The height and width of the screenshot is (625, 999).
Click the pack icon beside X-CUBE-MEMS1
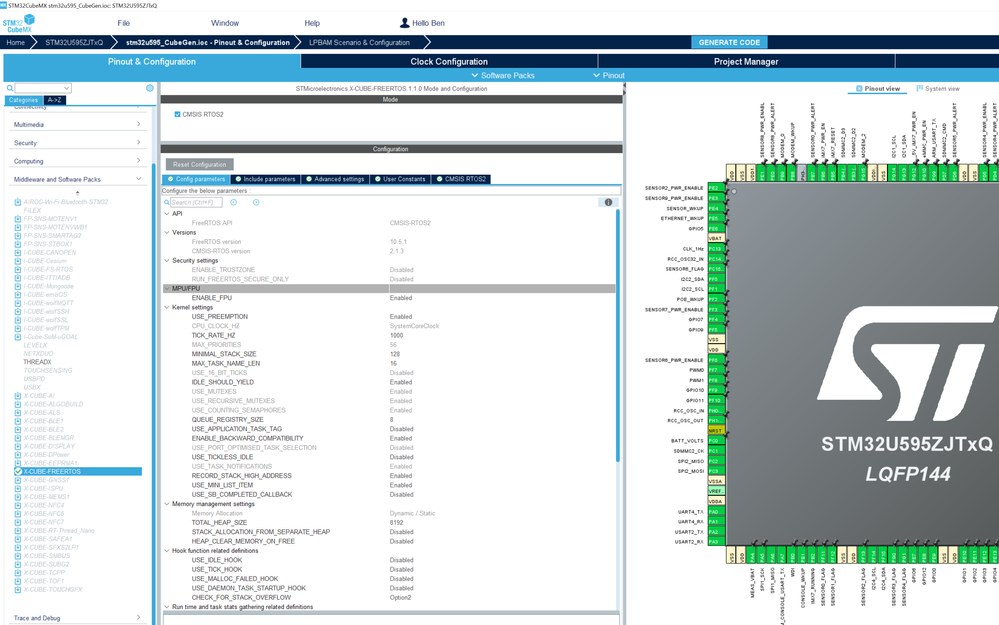point(18,497)
